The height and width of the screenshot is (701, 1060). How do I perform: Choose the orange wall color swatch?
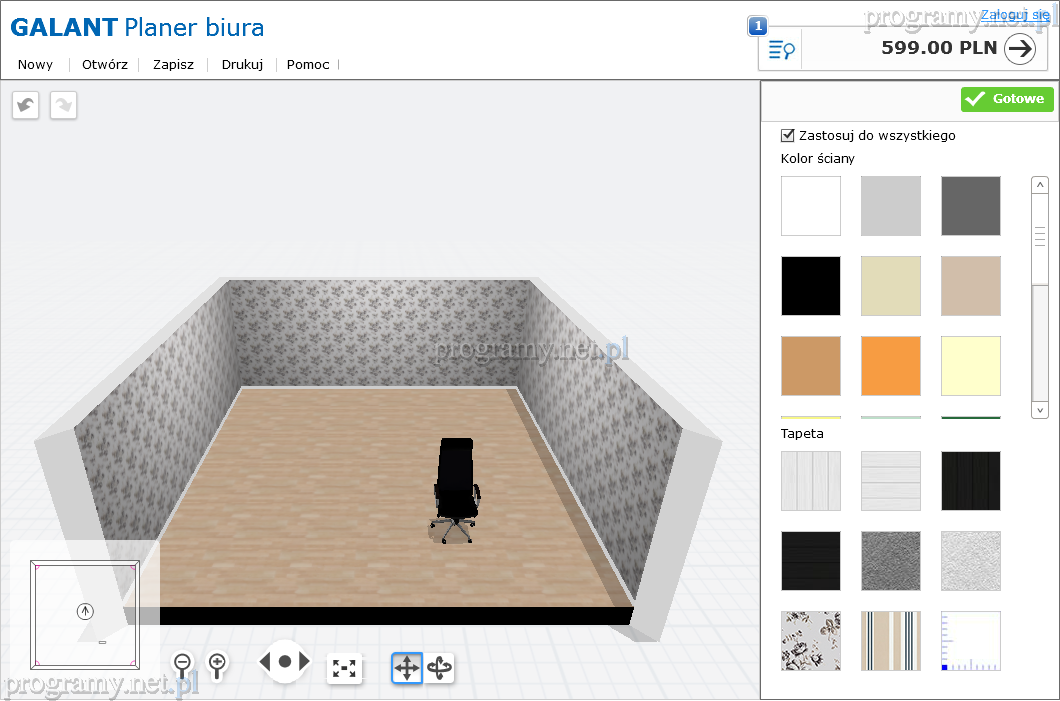pyautogui.click(x=890, y=366)
